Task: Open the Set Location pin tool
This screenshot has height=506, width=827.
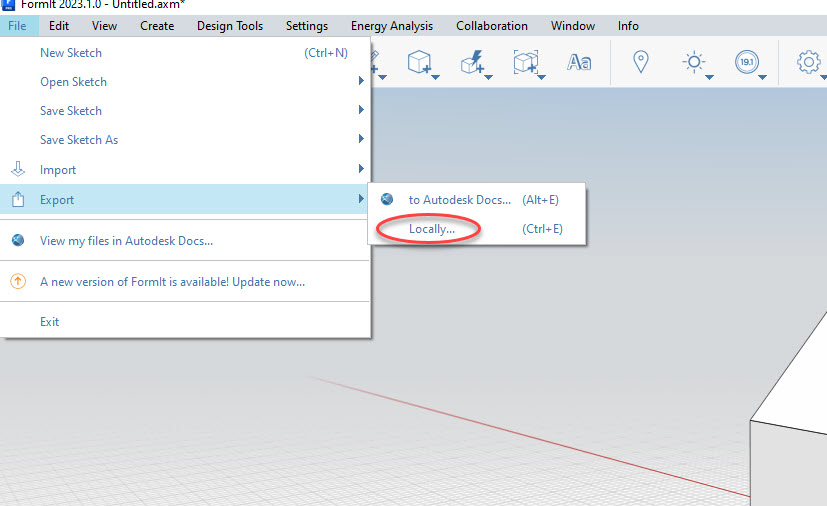Action: pos(641,62)
